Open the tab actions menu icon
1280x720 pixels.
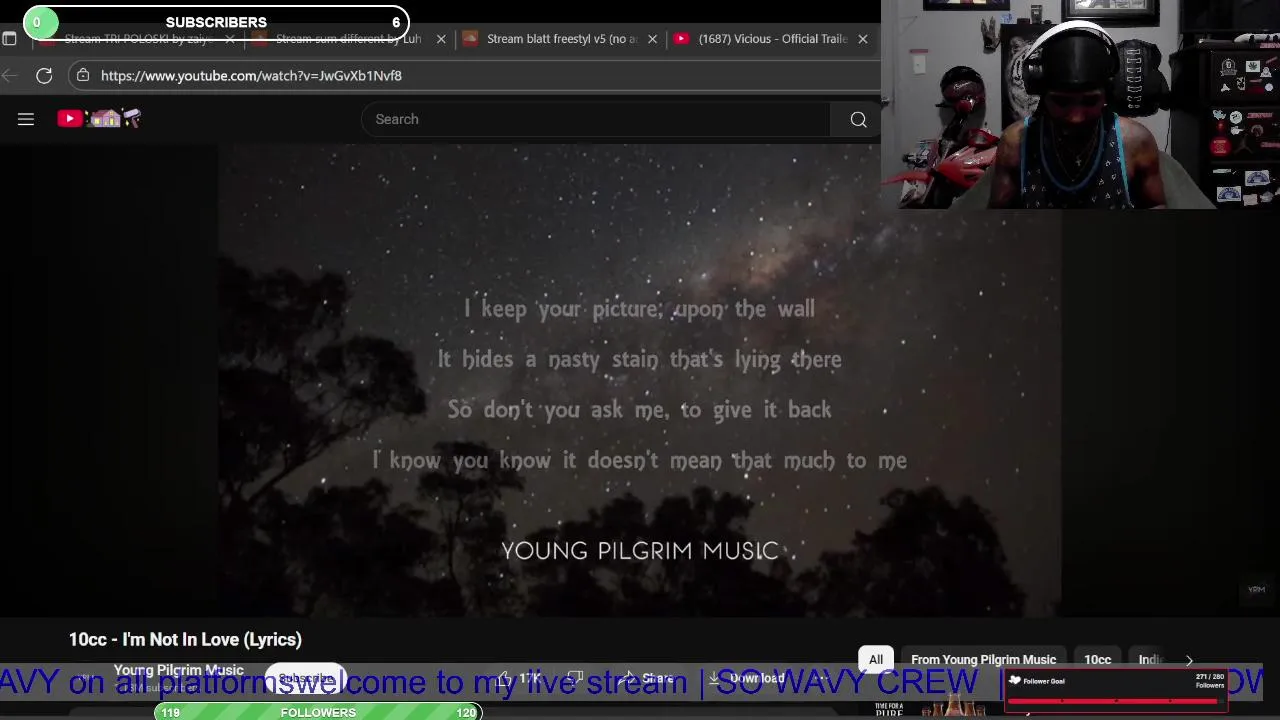(x=9, y=39)
